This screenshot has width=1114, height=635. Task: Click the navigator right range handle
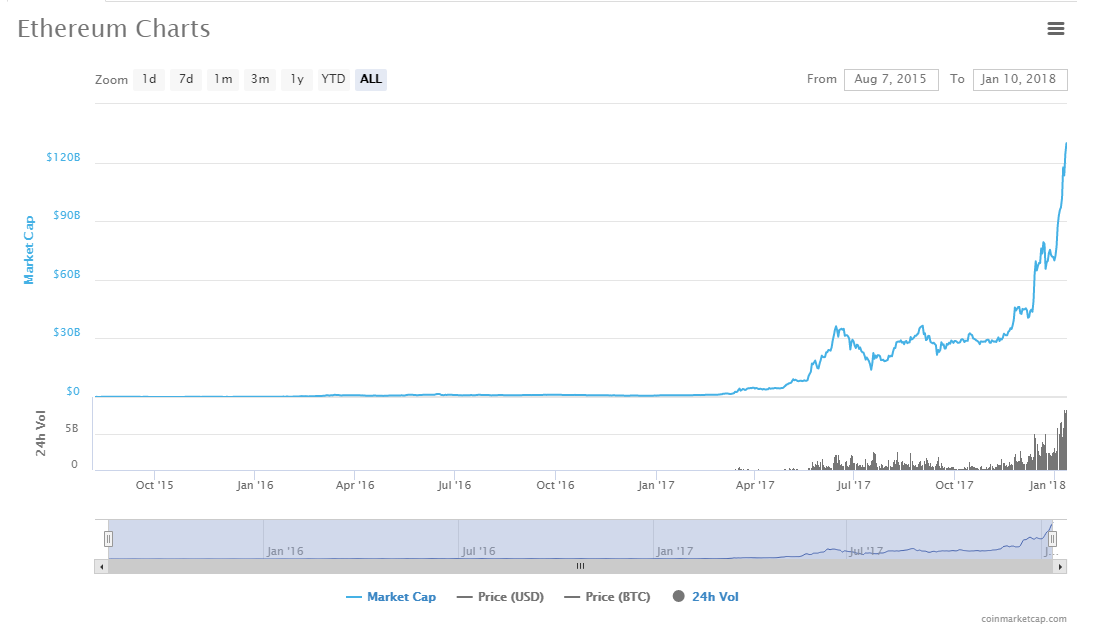click(1052, 539)
